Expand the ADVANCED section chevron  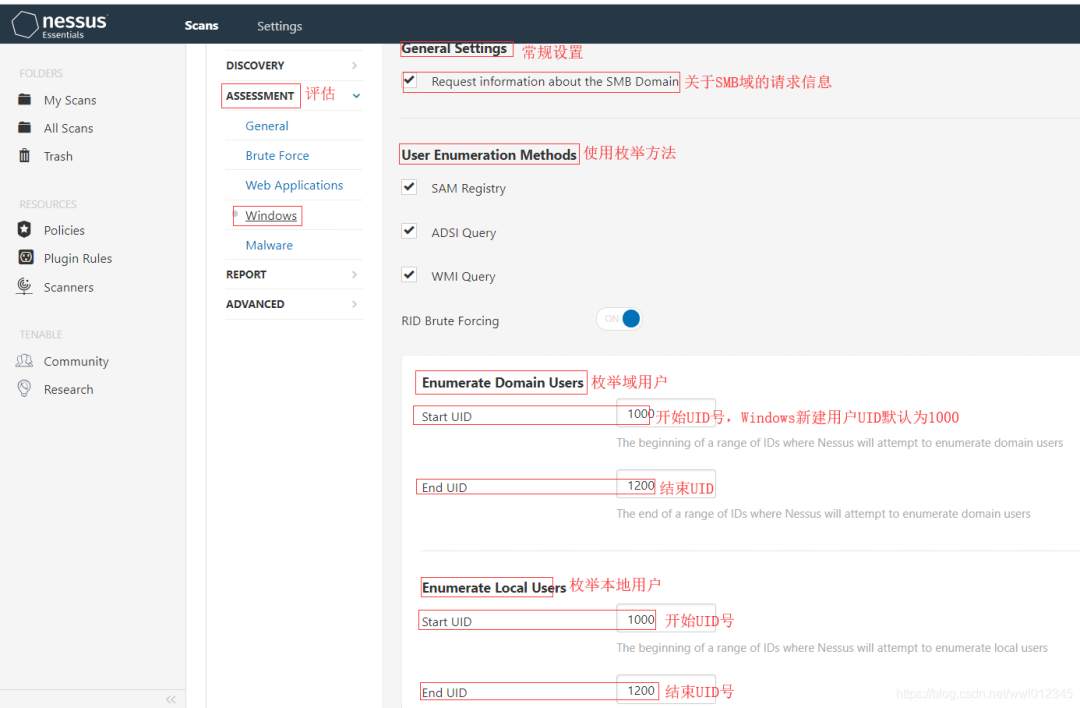click(355, 304)
